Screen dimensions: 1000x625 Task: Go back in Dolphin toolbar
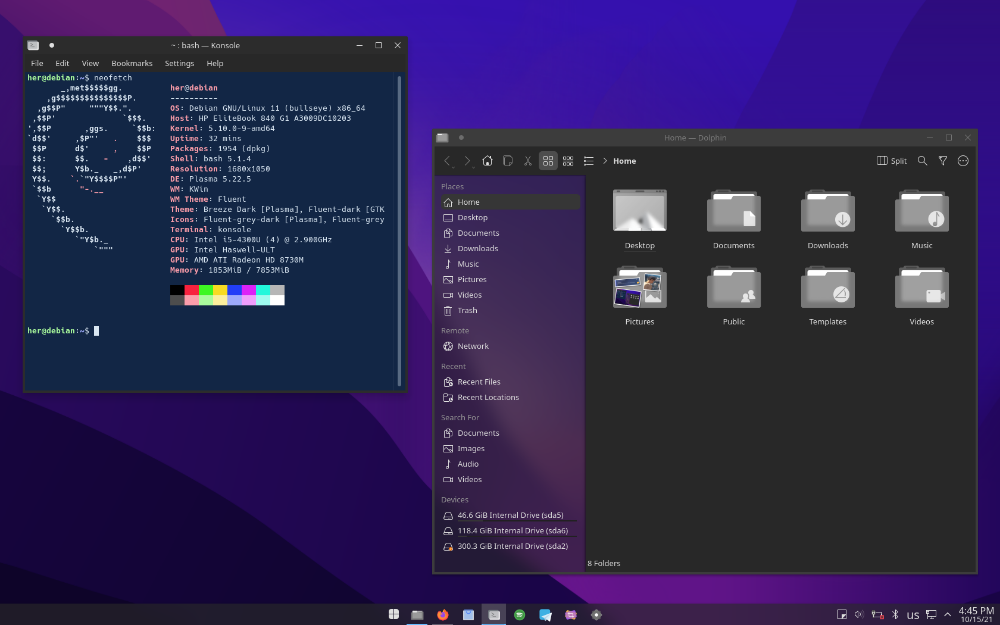pos(448,161)
